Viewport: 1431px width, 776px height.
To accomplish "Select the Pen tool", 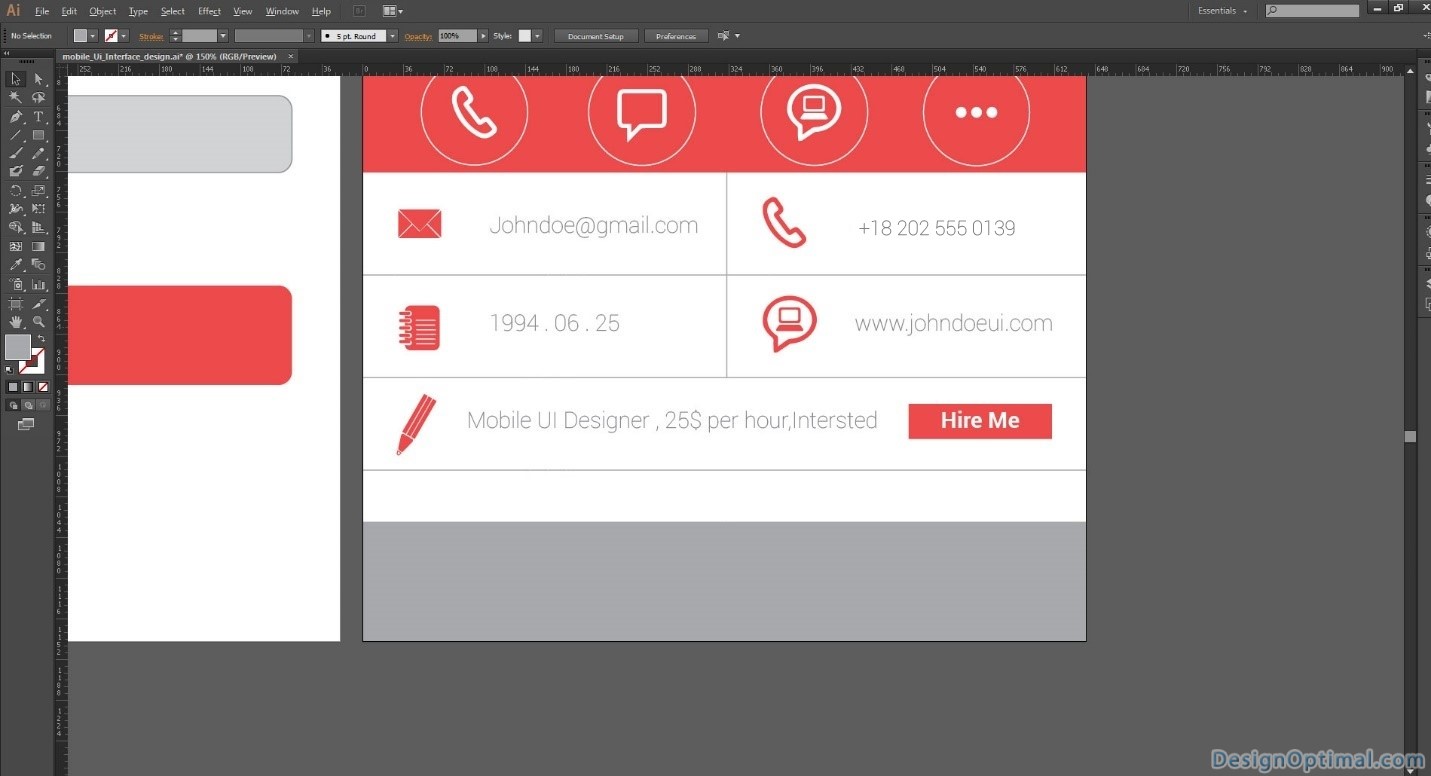I will point(16,116).
